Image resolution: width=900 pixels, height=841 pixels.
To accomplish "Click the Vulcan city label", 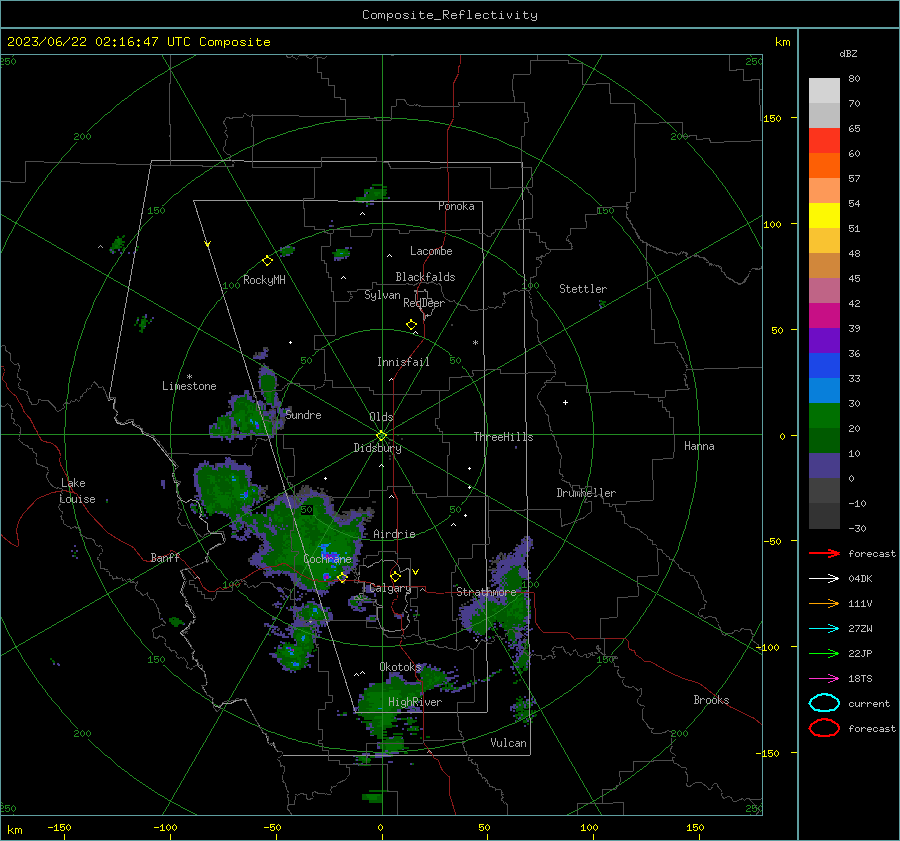I will point(508,743).
